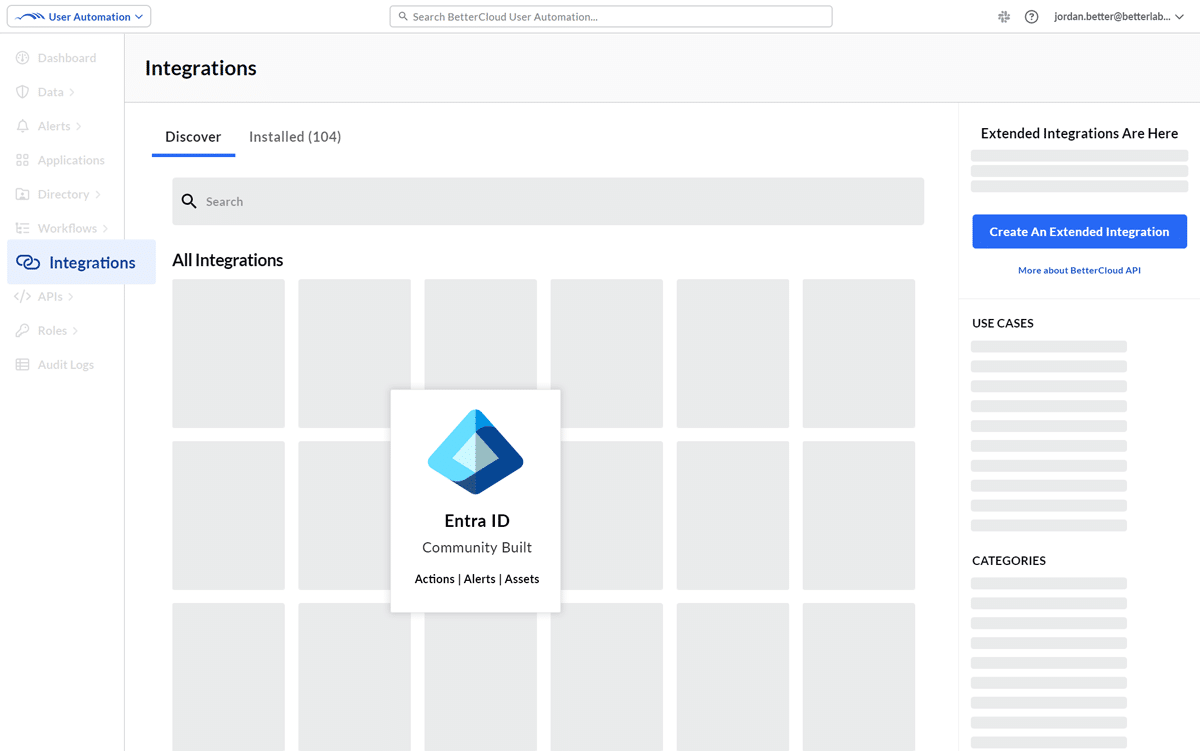Screen dimensions: 1200x751
Task: Click Extended Integrations Are Here heading
Action: pyautogui.click(x=1079, y=133)
